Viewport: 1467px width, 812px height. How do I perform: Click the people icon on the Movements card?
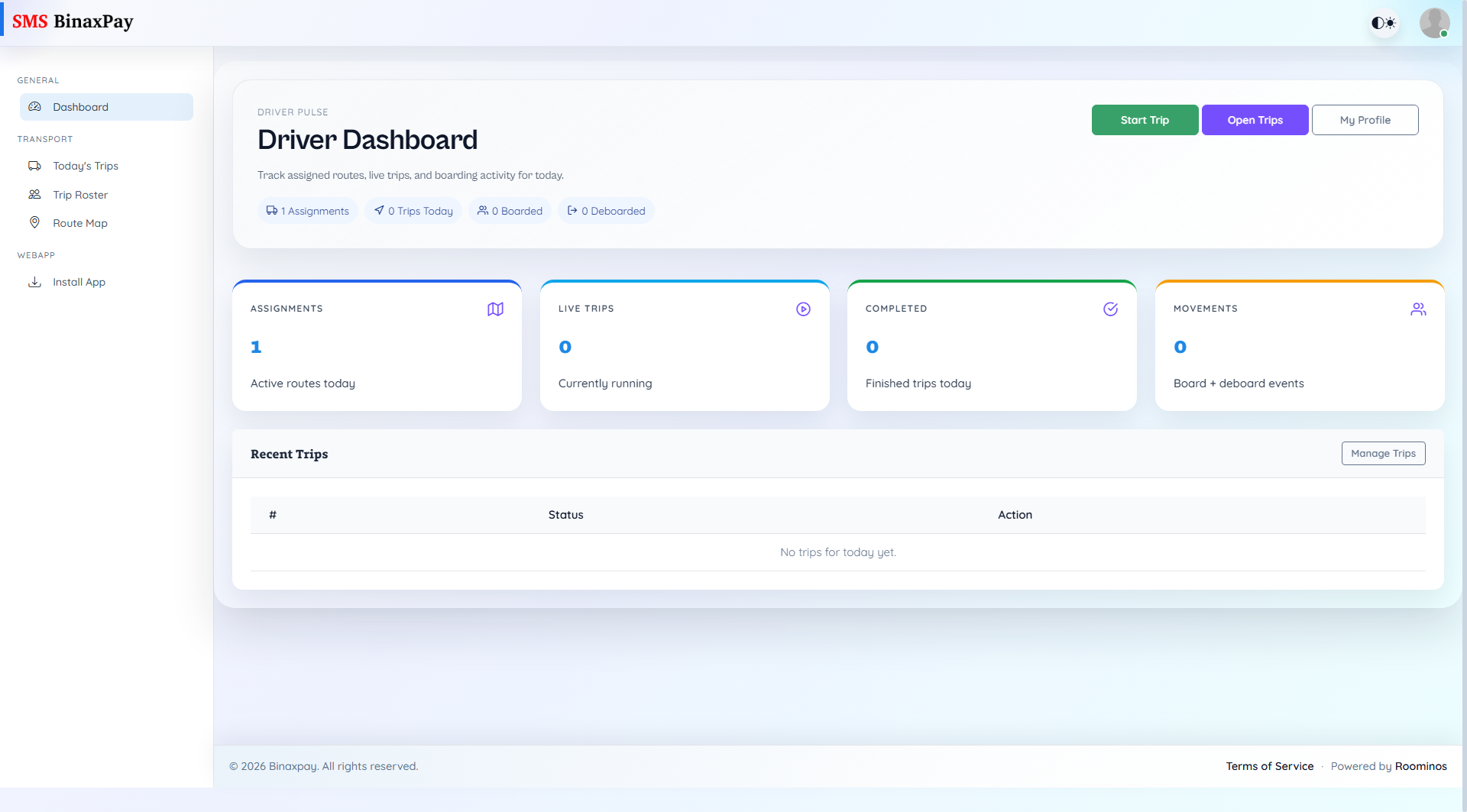coord(1418,309)
